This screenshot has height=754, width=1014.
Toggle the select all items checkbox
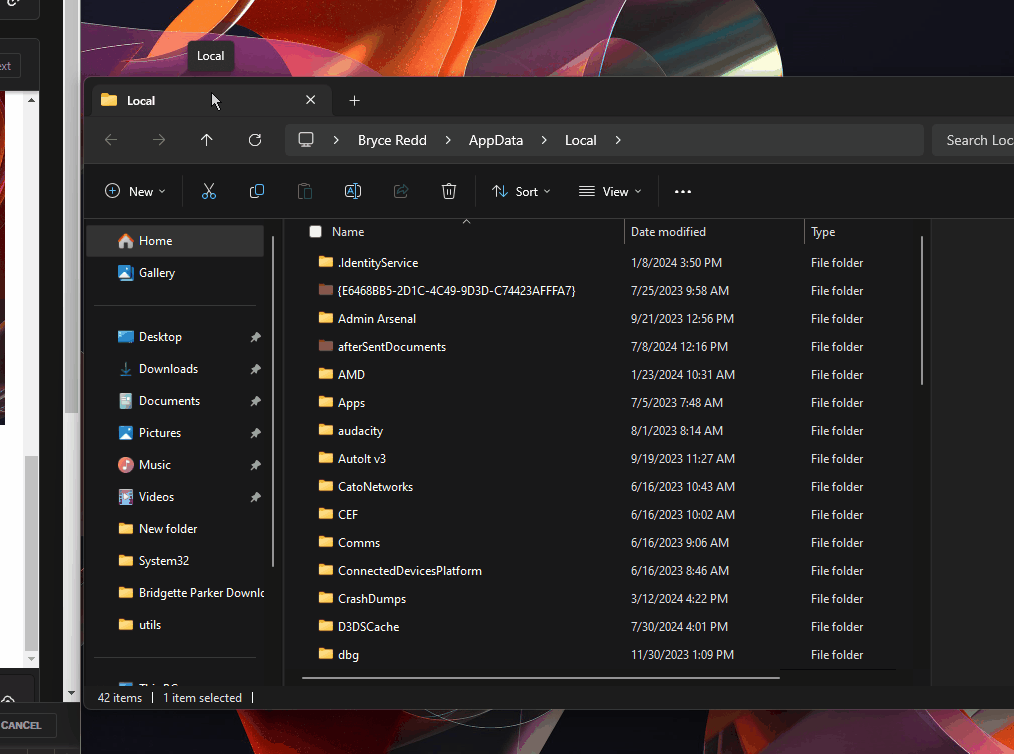tap(316, 232)
